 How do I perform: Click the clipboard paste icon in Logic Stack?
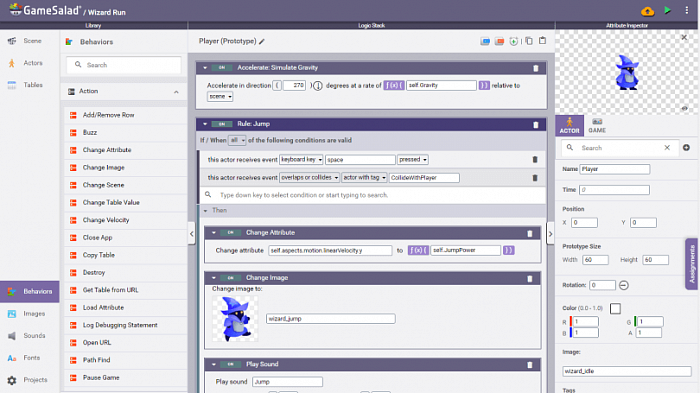542,41
